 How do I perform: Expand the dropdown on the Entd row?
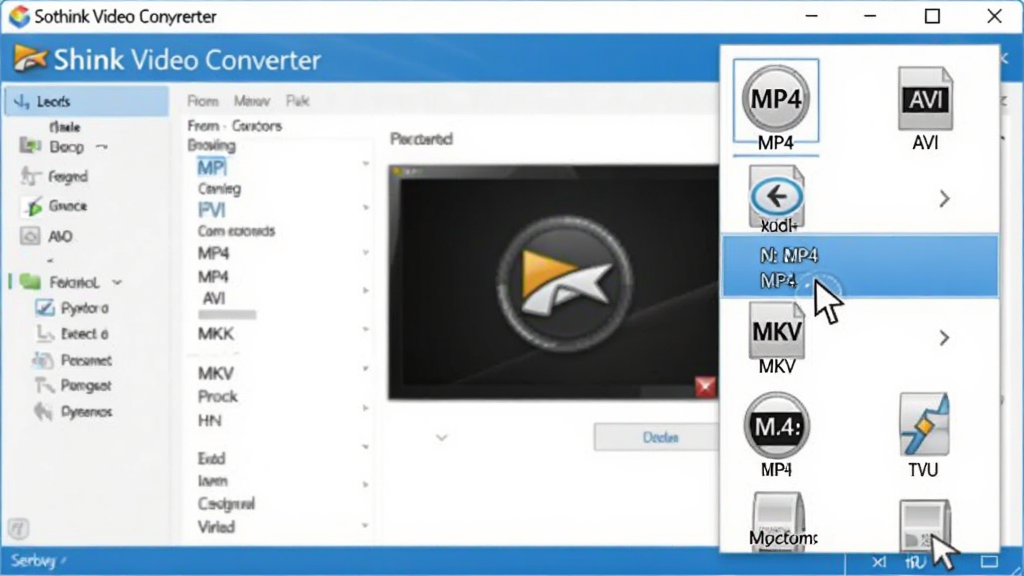366,447
